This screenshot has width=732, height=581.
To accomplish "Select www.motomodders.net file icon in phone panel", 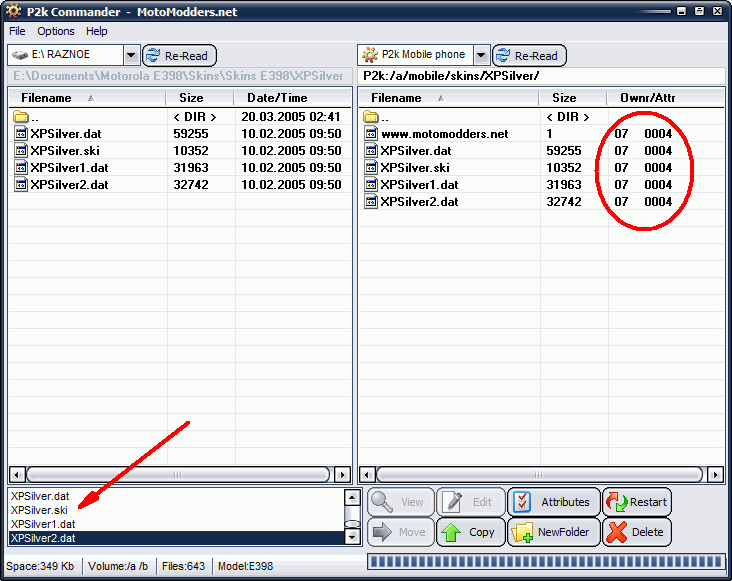I will point(371,133).
